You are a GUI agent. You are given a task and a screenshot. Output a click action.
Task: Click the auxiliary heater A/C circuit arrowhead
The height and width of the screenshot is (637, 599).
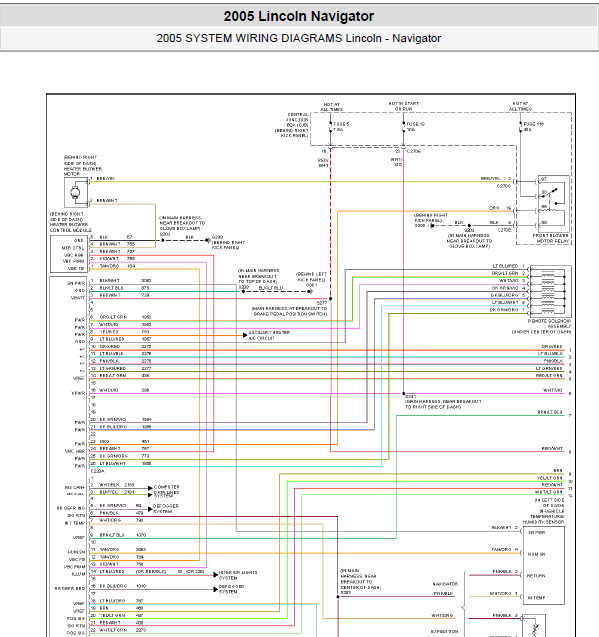point(245,335)
